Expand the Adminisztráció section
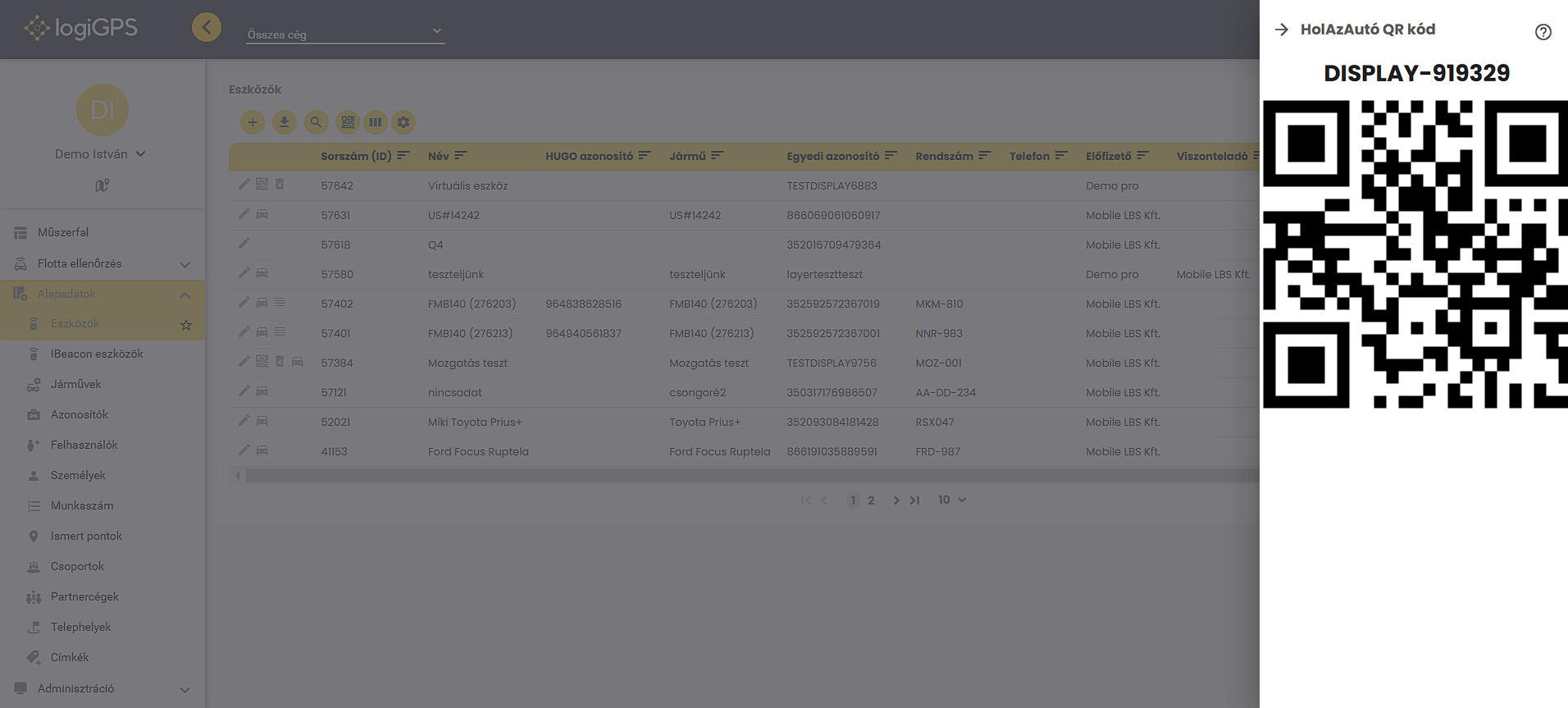 coord(185,689)
